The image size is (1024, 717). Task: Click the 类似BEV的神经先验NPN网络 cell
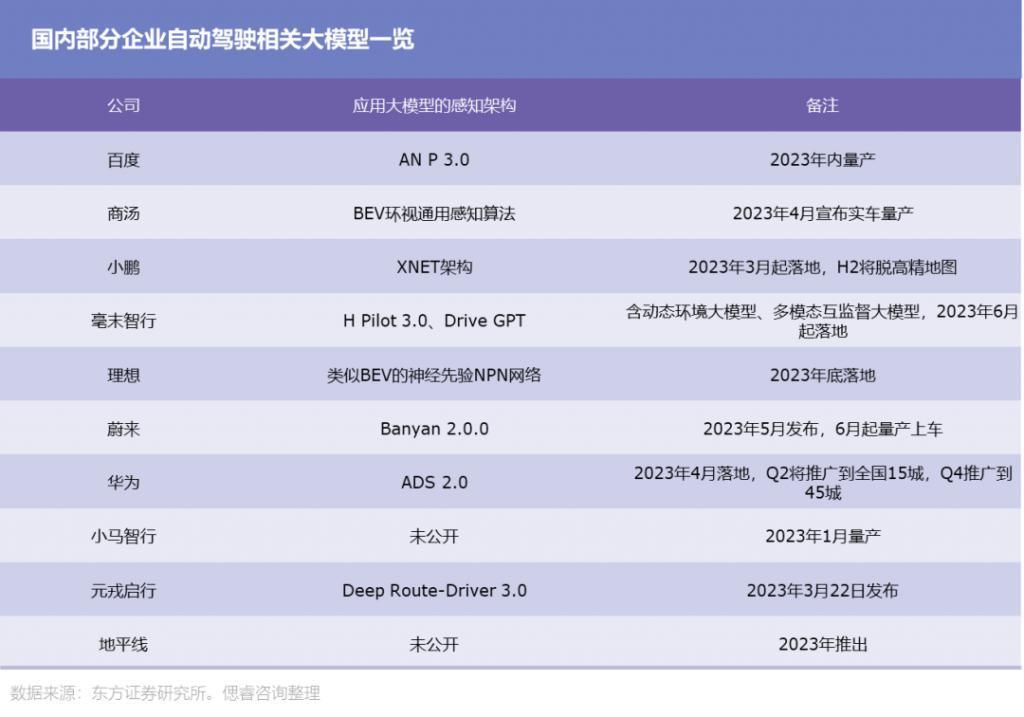pyautogui.click(x=434, y=375)
